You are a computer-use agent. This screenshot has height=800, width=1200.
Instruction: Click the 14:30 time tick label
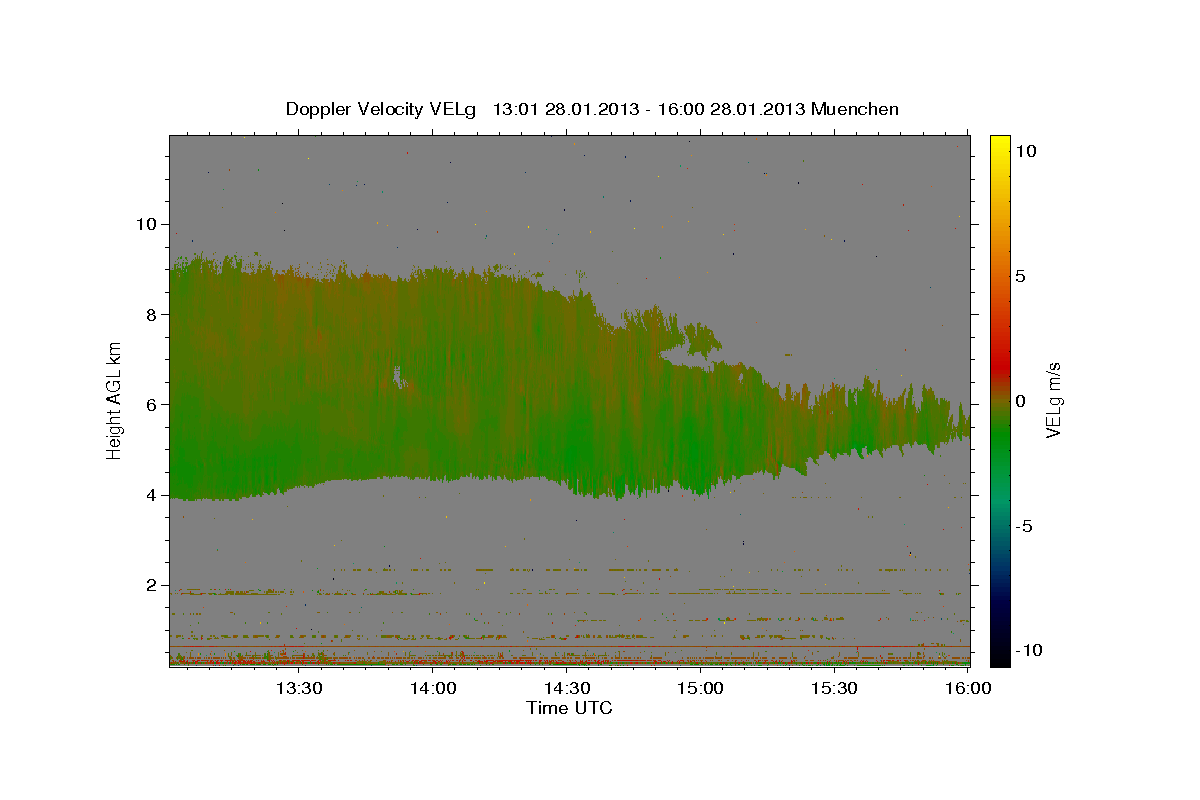pos(567,689)
